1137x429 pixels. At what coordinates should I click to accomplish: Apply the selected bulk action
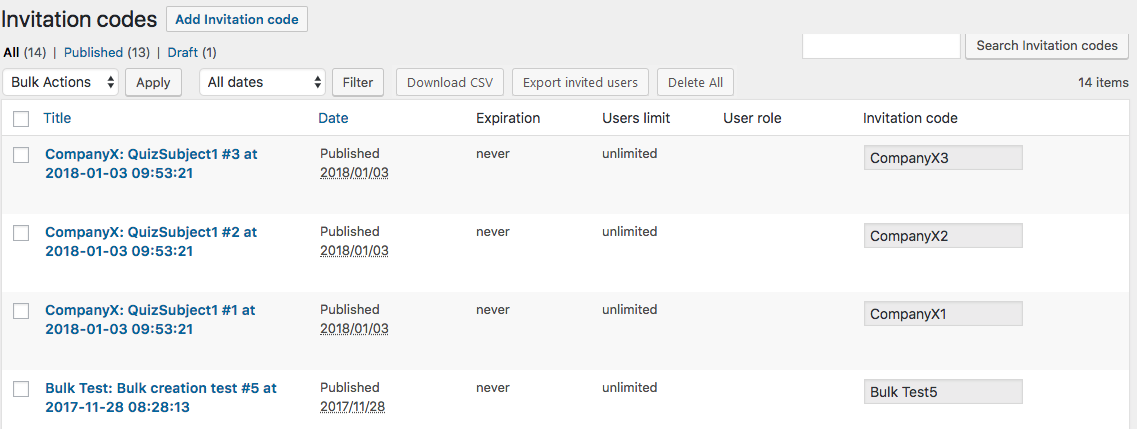pyautogui.click(x=153, y=83)
